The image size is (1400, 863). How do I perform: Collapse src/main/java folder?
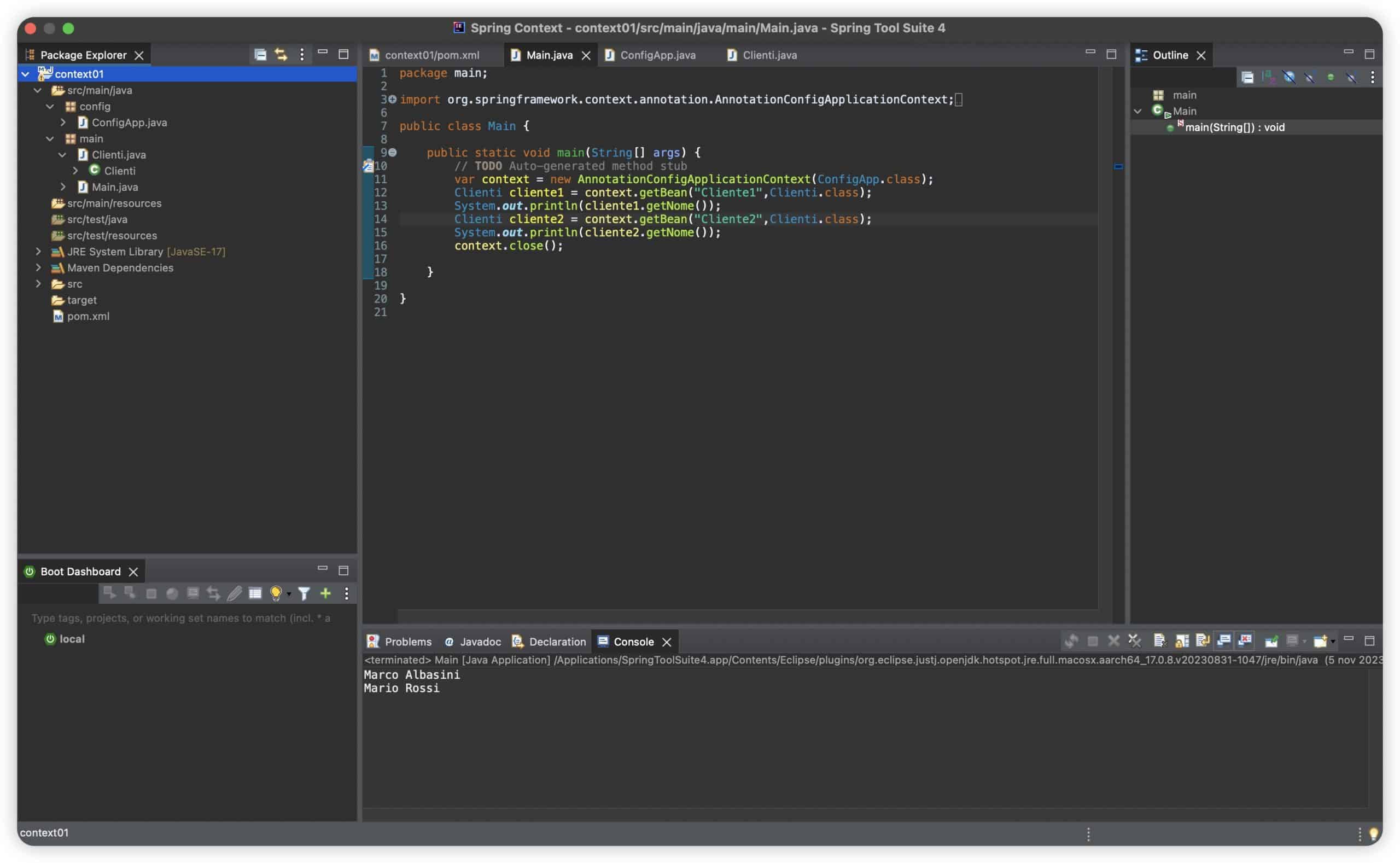pyautogui.click(x=38, y=90)
